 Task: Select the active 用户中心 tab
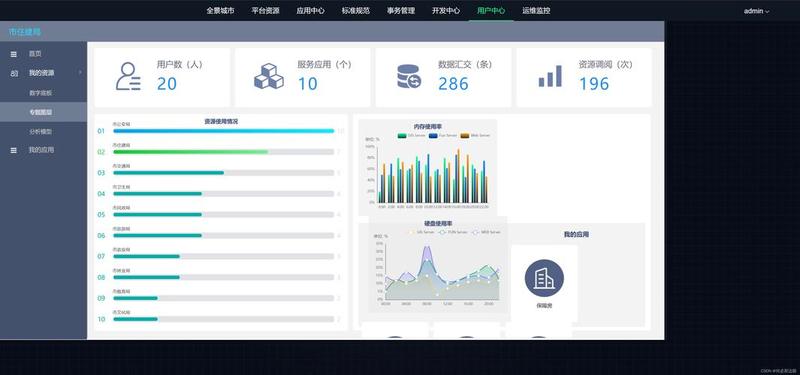491,10
